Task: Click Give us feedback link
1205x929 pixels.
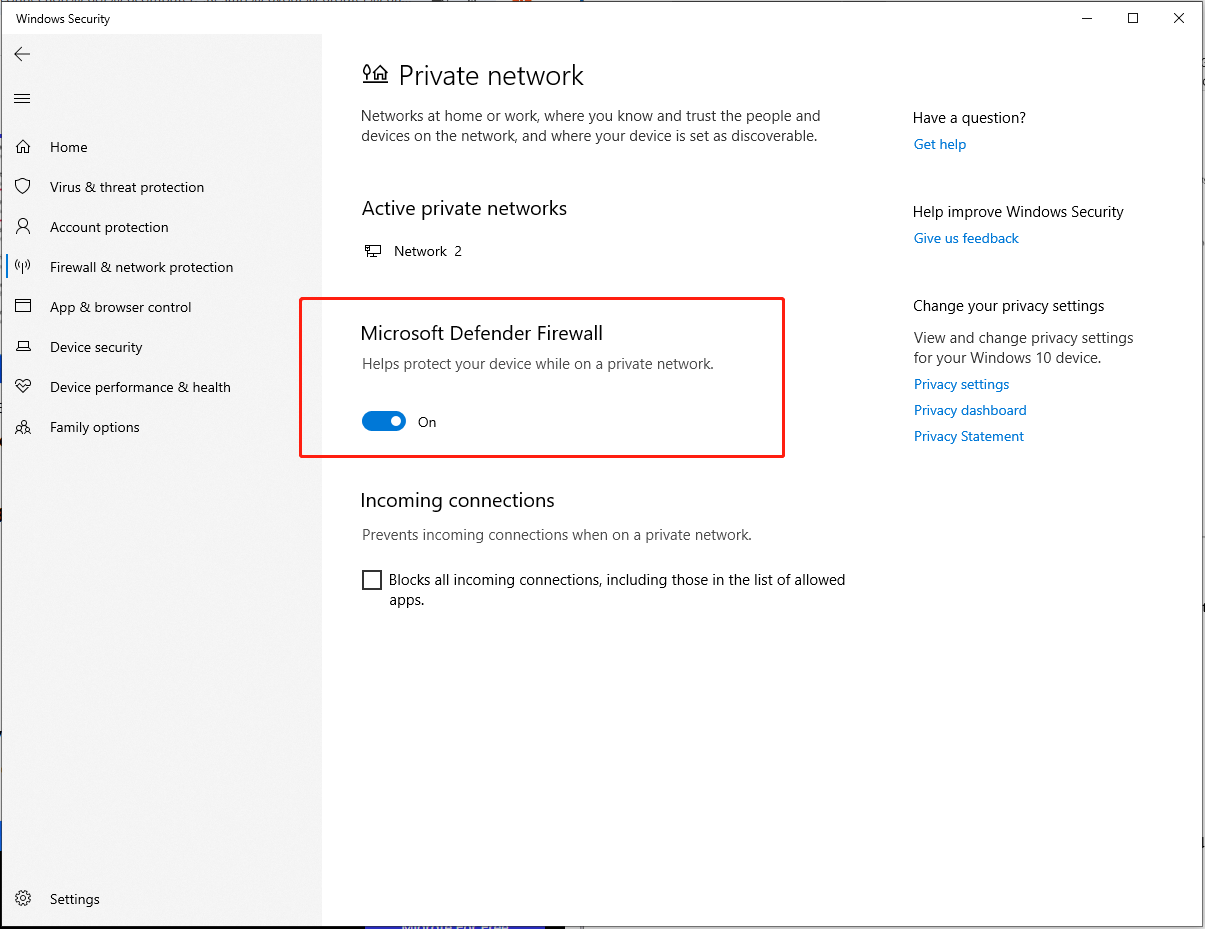Action: coord(966,238)
